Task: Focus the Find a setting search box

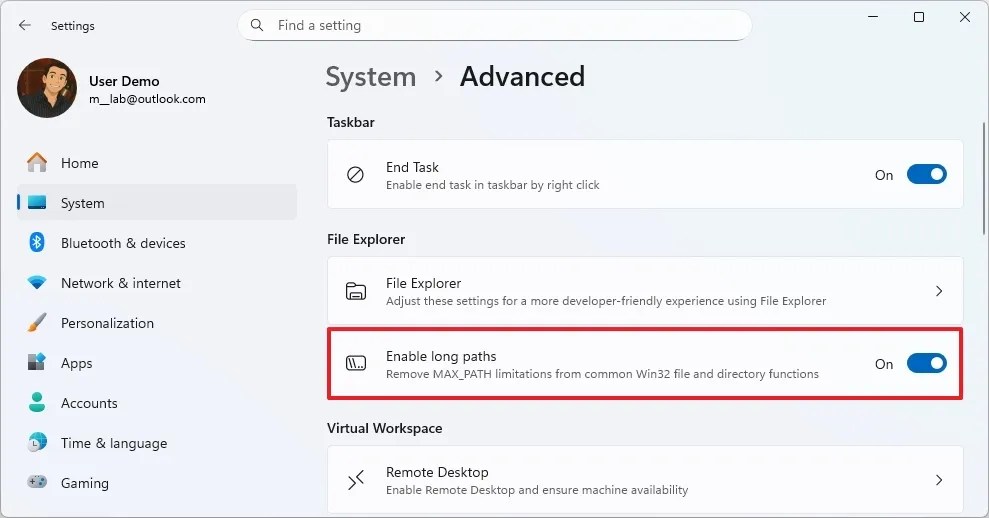Action: pos(495,25)
